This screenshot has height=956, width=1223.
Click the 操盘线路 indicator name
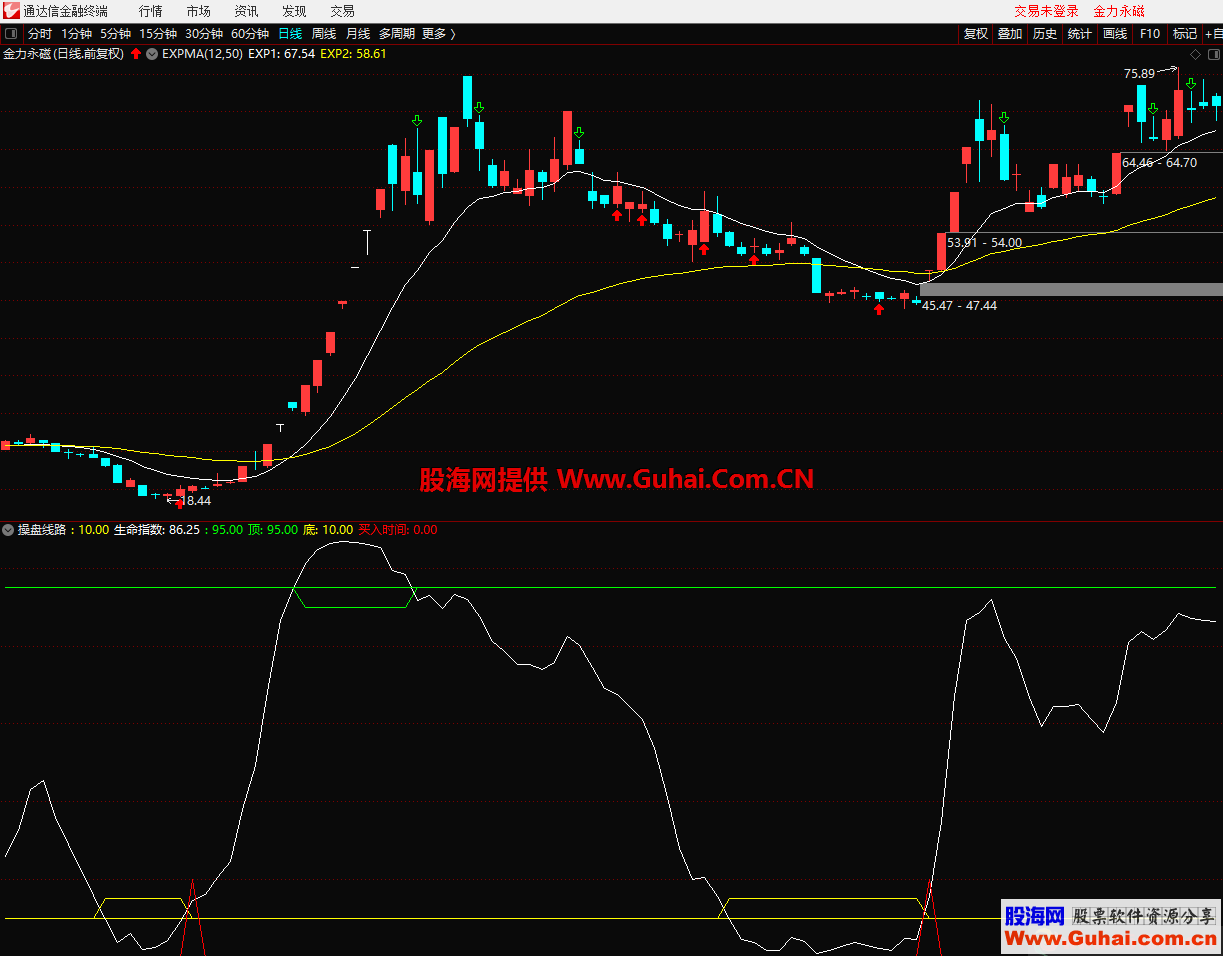(x=41, y=530)
